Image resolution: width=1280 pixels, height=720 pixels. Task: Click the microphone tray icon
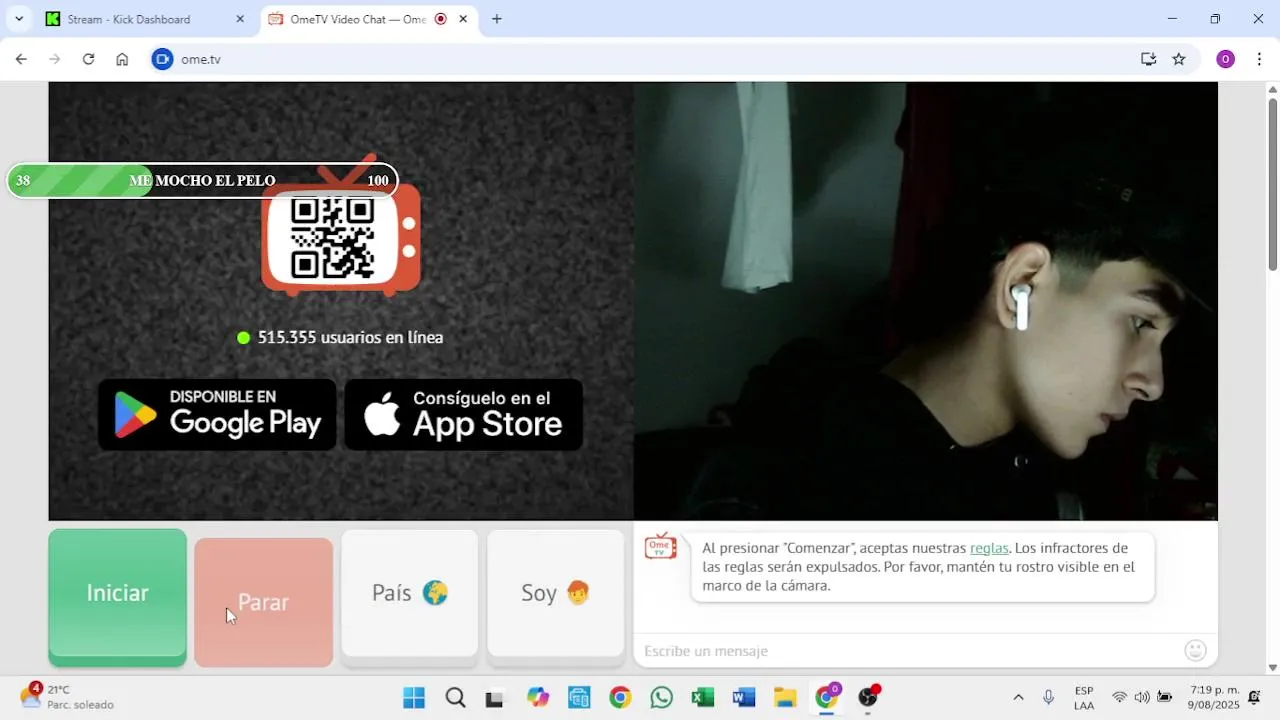(1048, 697)
